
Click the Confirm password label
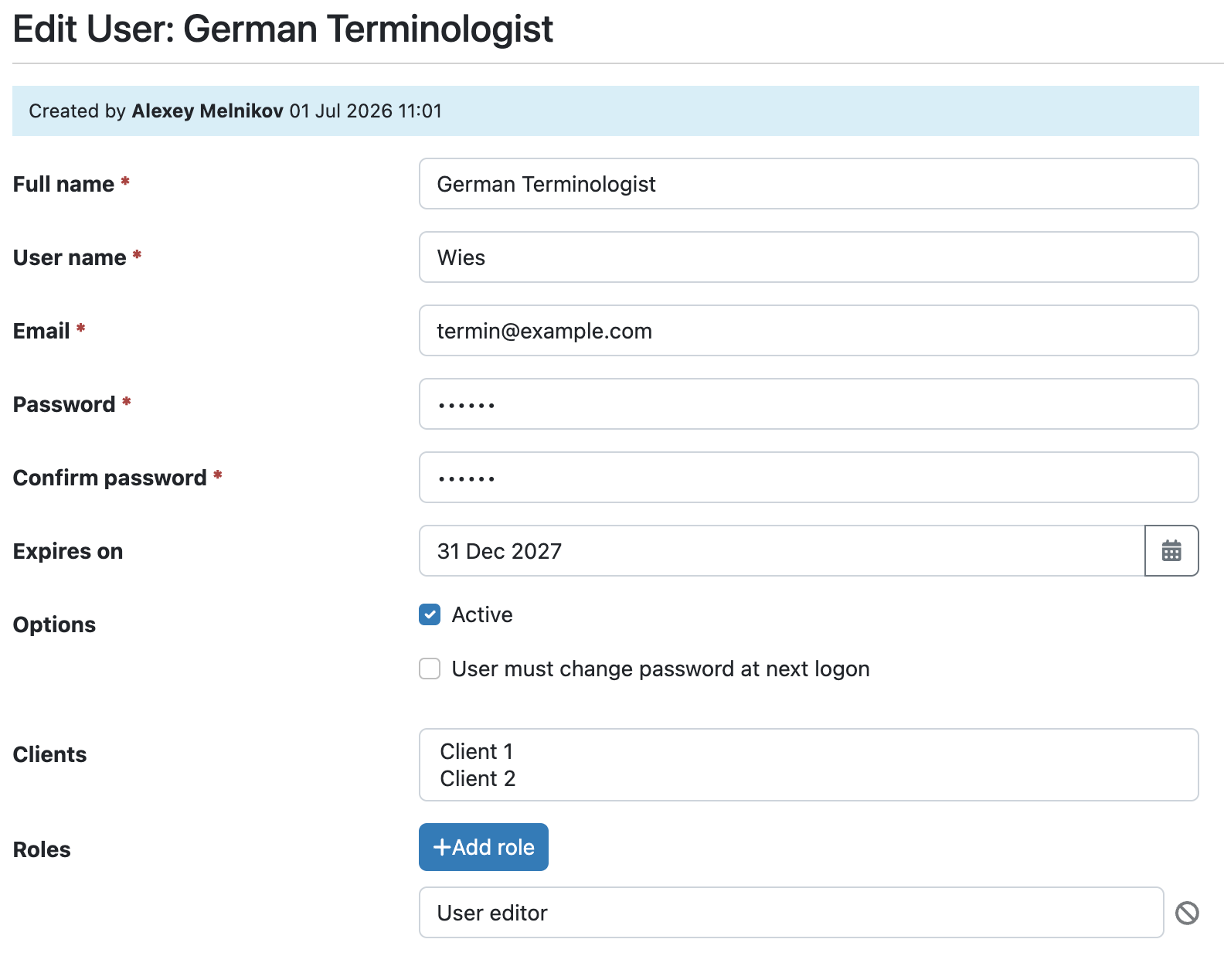(110, 478)
